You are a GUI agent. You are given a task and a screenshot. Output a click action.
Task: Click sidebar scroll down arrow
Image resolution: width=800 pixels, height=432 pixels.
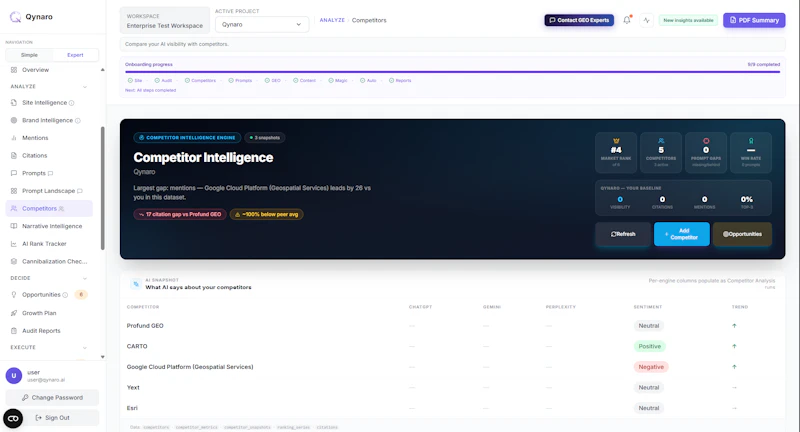pos(103,357)
